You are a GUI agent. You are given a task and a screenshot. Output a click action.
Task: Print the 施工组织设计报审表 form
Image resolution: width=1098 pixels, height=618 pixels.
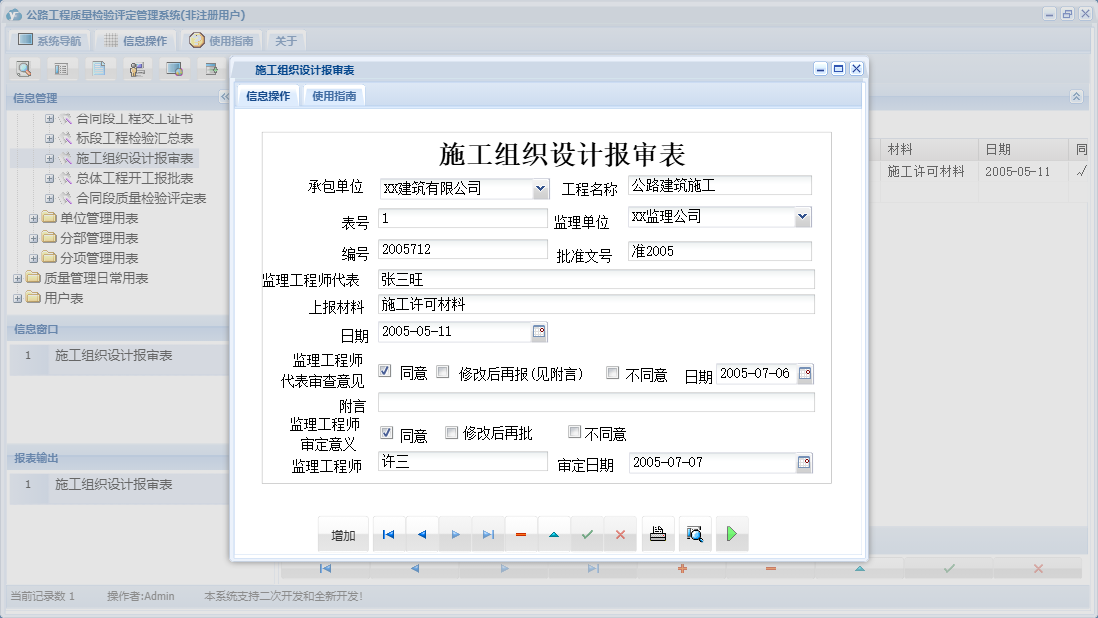click(x=657, y=534)
